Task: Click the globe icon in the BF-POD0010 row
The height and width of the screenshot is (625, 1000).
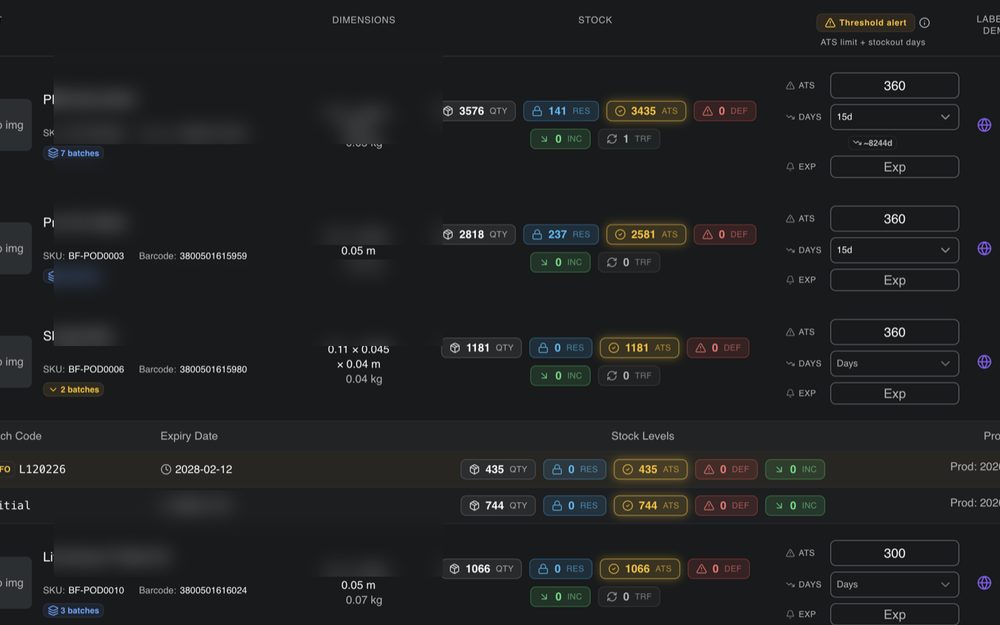Action: tap(984, 582)
